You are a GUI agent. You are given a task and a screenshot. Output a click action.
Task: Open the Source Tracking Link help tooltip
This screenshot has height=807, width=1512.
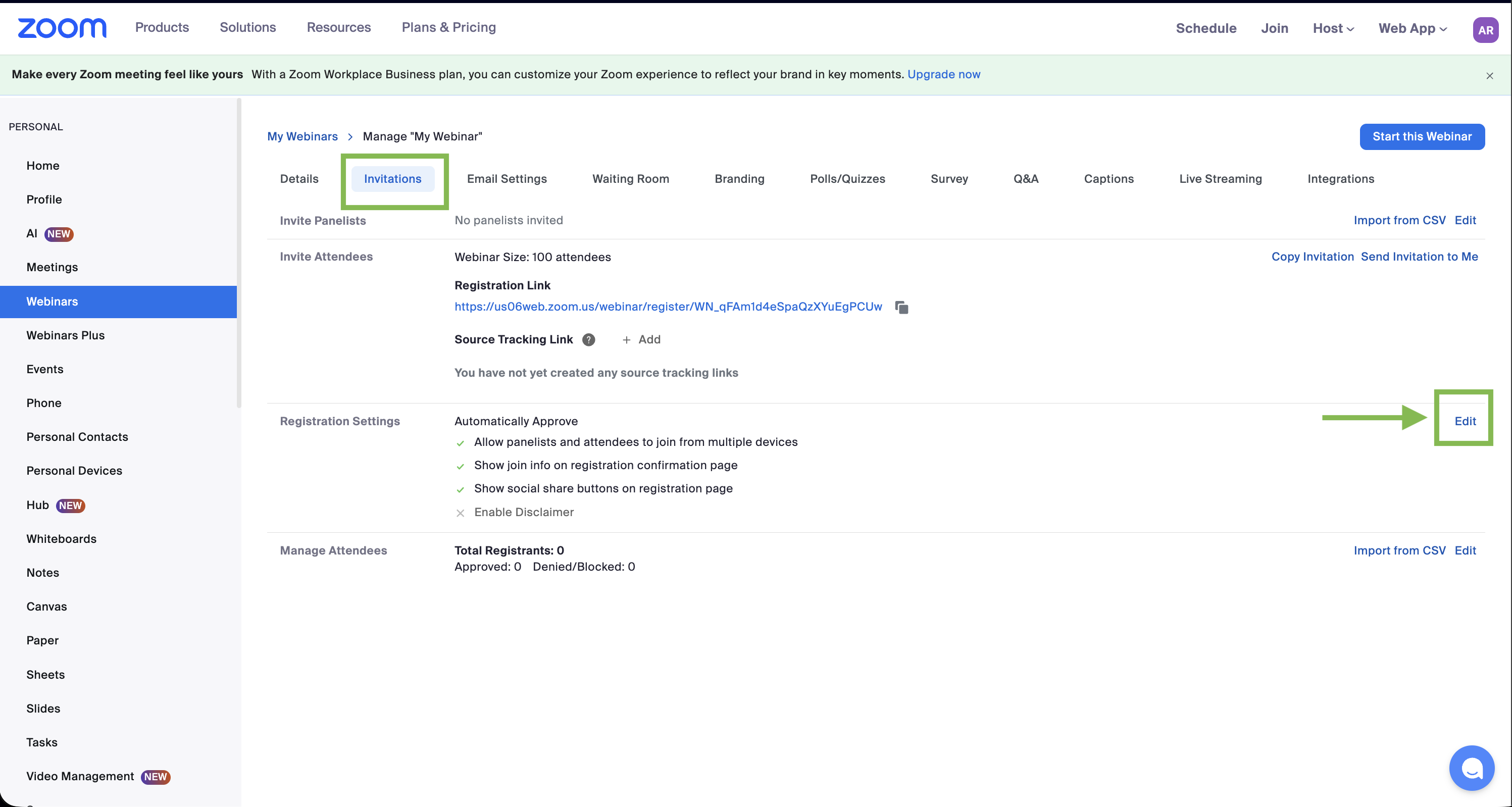(x=589, y=340)
